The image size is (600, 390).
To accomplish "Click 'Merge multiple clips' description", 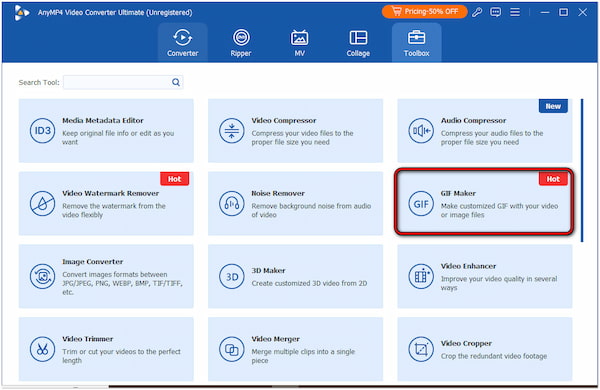I will click(303, 356).
